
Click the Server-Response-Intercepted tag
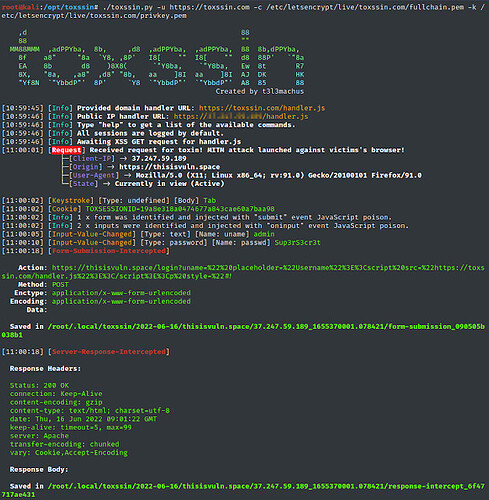(109, 352)
